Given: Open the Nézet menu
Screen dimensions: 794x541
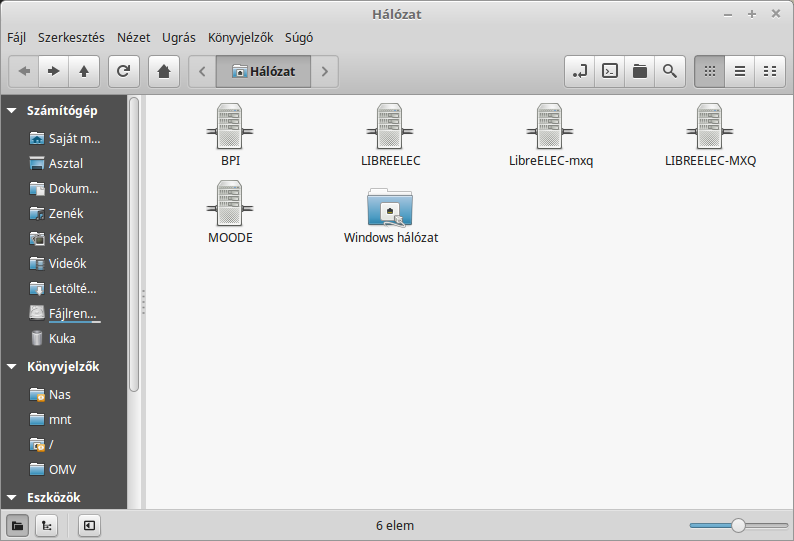Looking at the screenshot, I should pyautogui.click(x=134, y=37).
